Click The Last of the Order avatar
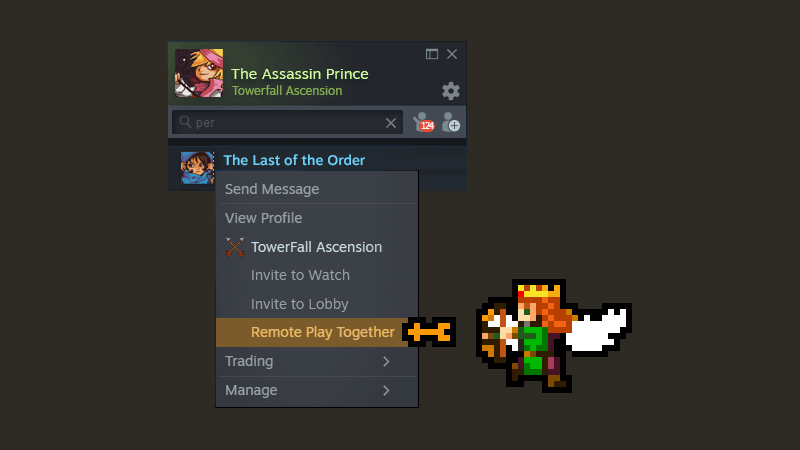Viewport: 800px width, 450px height. [x=197, y=168]
